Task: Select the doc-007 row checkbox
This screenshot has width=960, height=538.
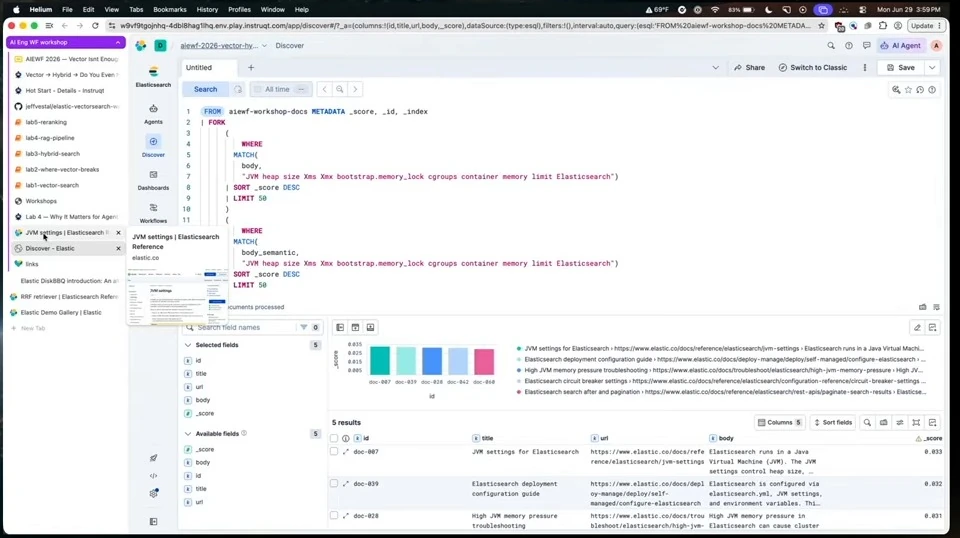Action: click(x=334, y=452)
